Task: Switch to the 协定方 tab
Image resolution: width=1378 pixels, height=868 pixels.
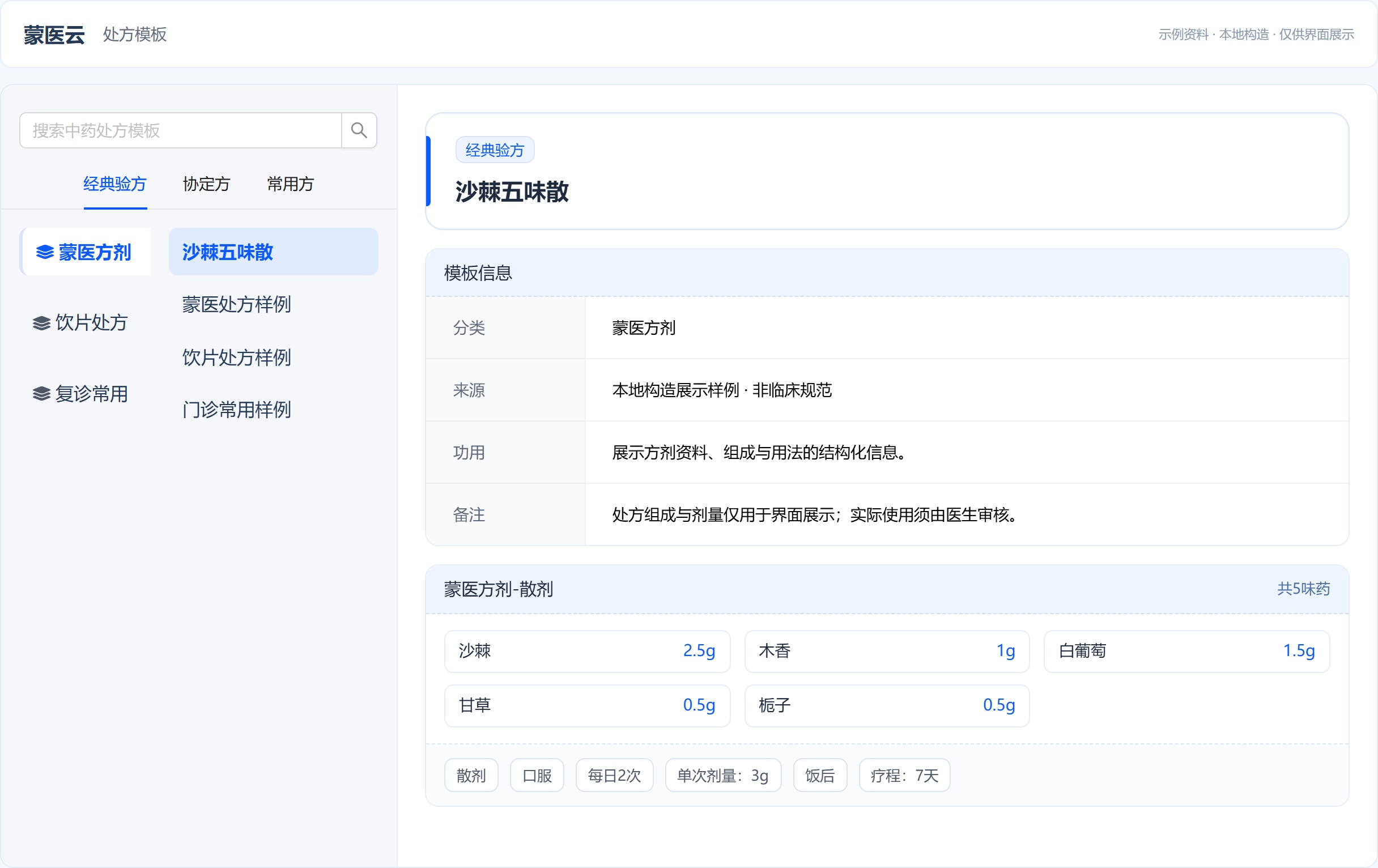Action: (207, 184)
